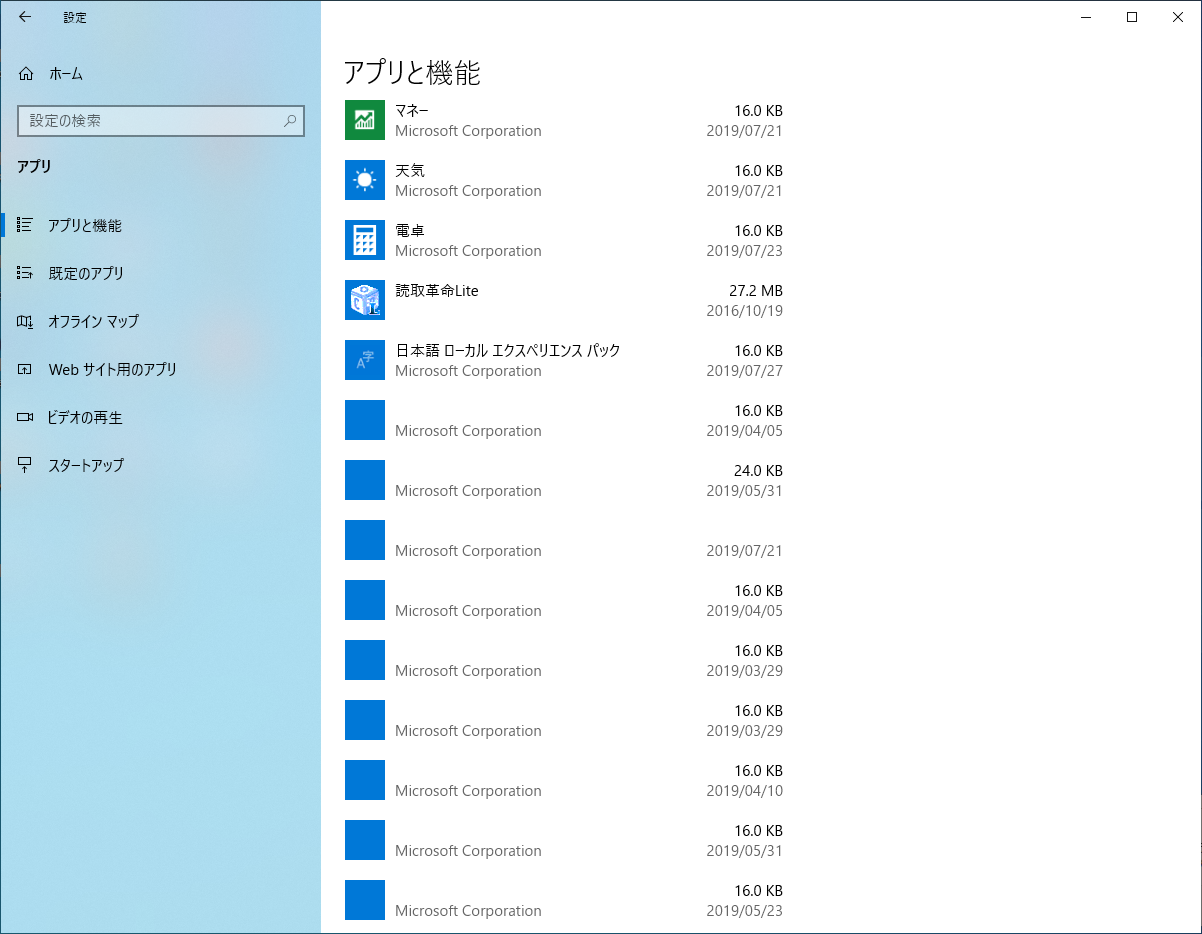The width and height of the screenshot is (1202, 934).
Task: Open 既定のアプリ settings page
Action: pyautogui.click(x=86, y=273)
